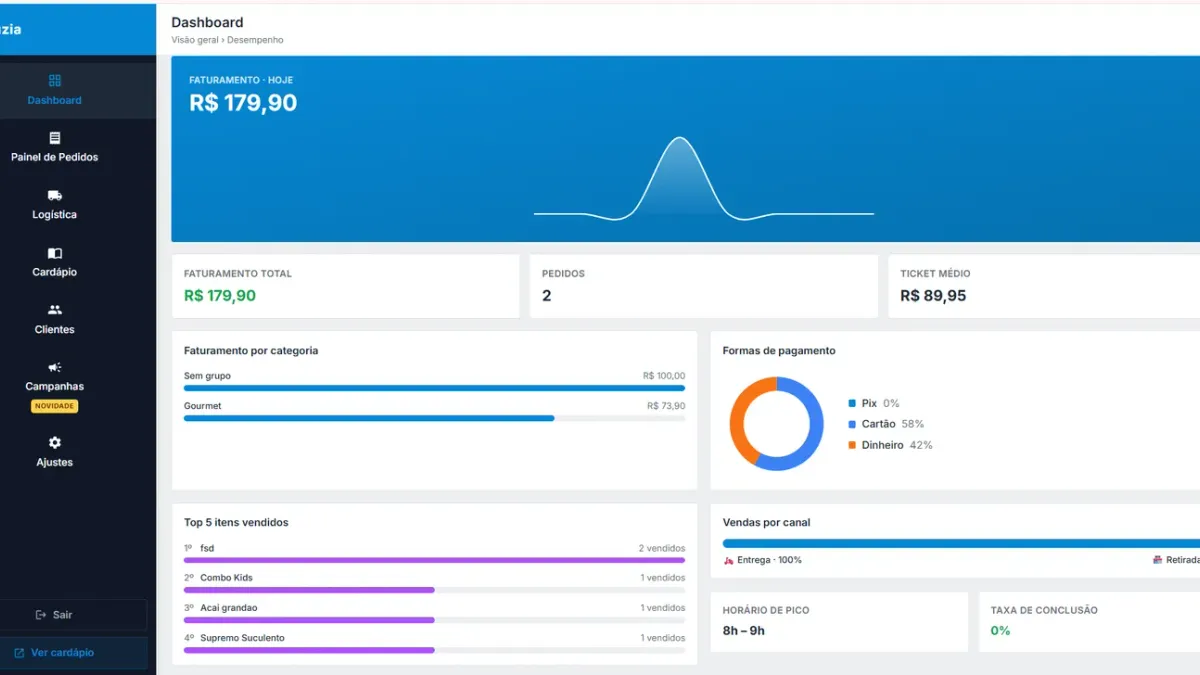Image resolution: width=1200 pixels, height=675 pixels.
Task: Click the Cartão legend color swatch
Action: point(852,424)
